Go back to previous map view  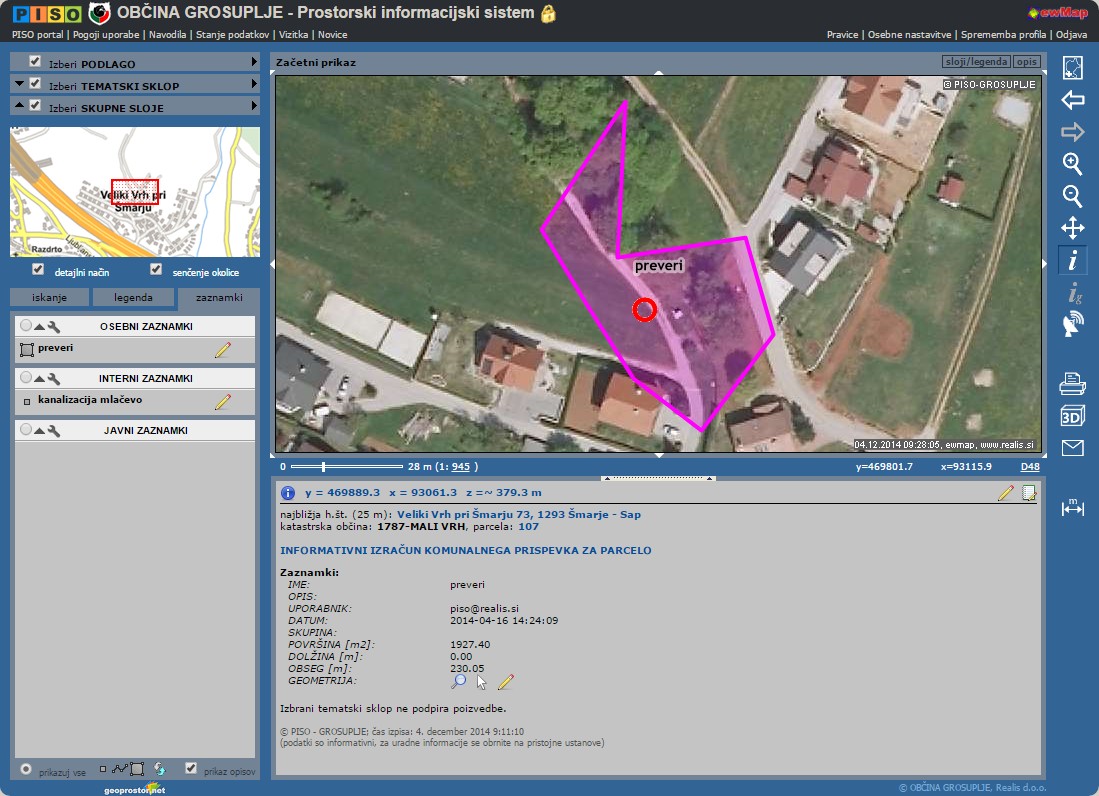click(x=1072, y=100)
